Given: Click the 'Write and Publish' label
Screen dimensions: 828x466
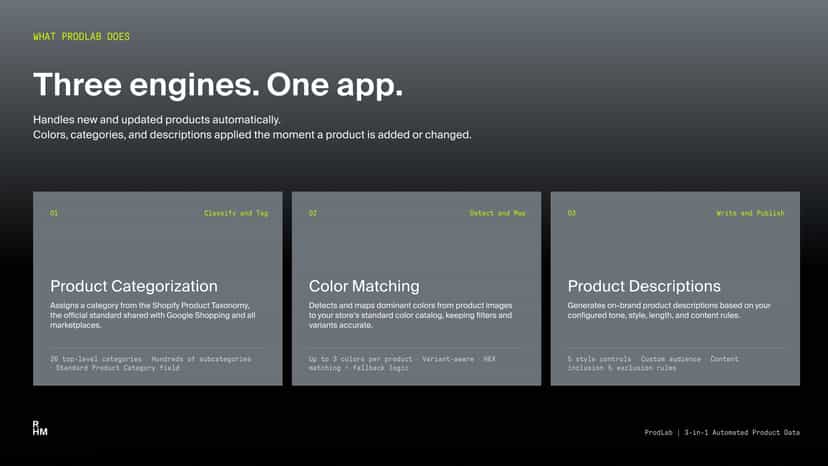Looking at the screenshot, I should [x=750, y=213].
